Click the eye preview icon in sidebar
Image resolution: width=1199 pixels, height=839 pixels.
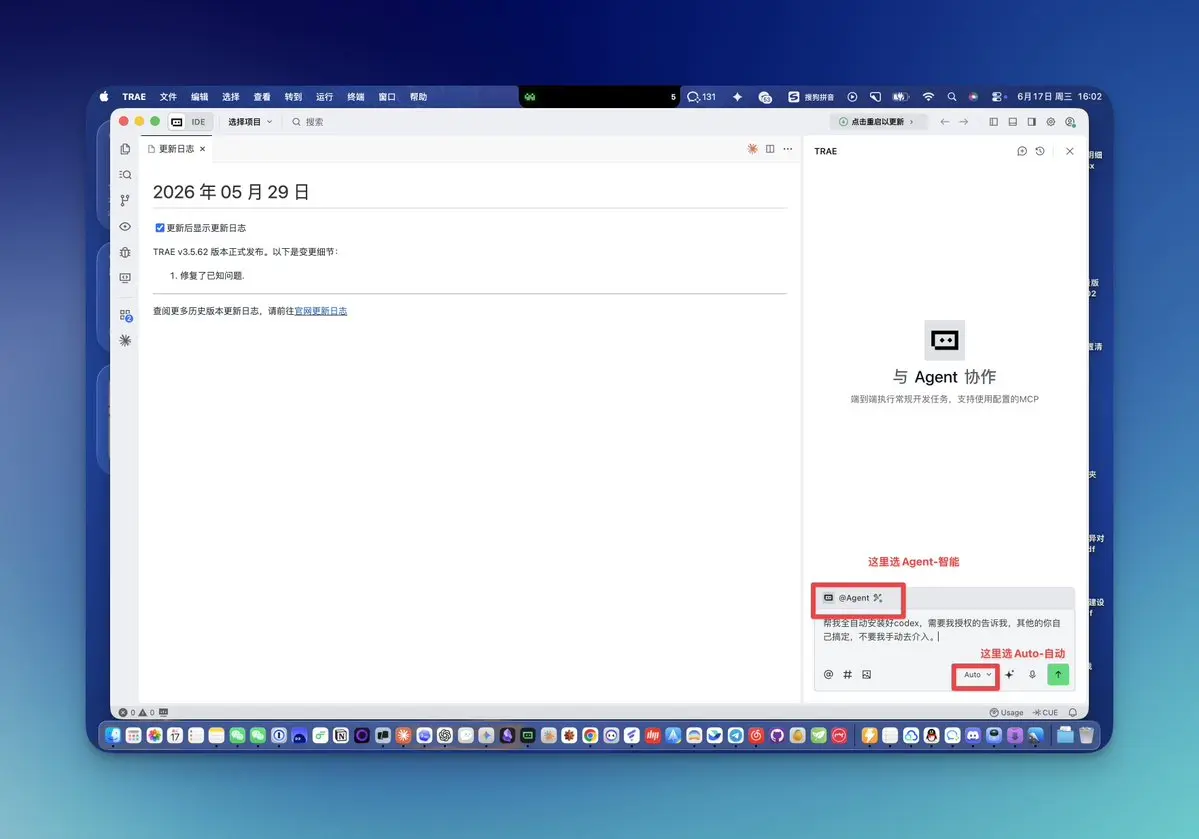click(x=125, y=226)
